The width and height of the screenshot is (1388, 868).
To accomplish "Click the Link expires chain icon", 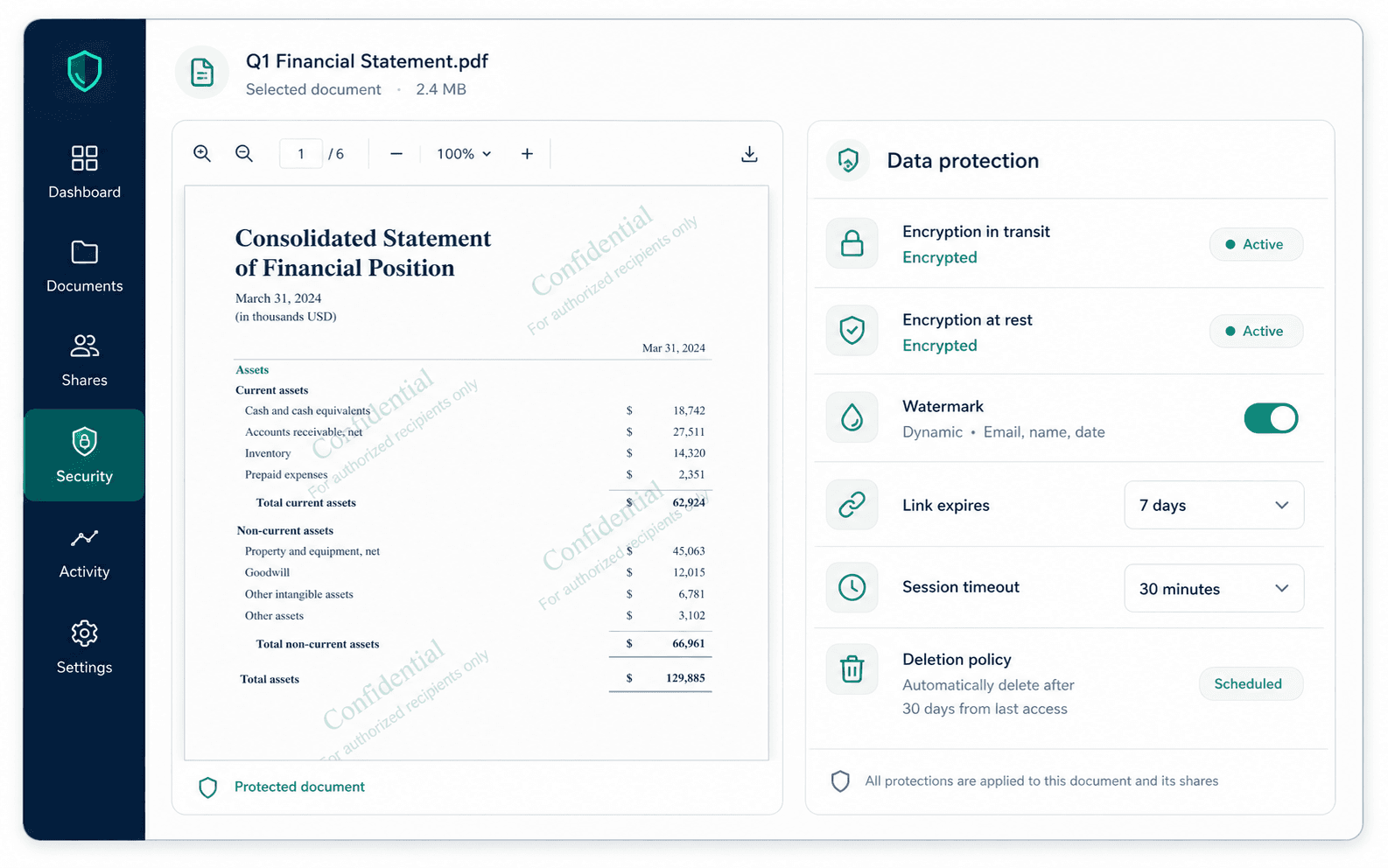I will point(852,505).
